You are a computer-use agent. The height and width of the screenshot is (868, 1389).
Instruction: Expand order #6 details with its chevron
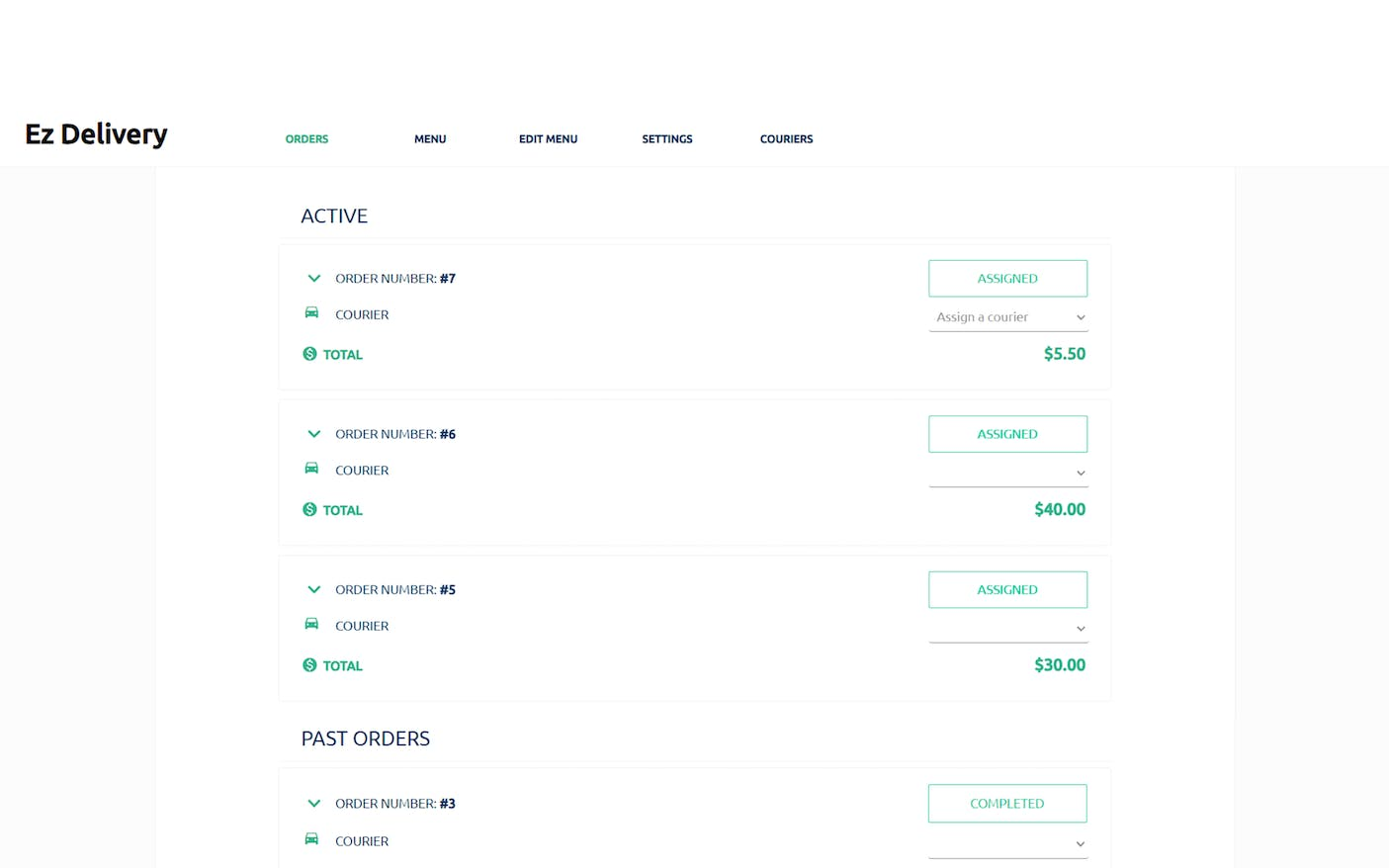(x=314, y=434)
